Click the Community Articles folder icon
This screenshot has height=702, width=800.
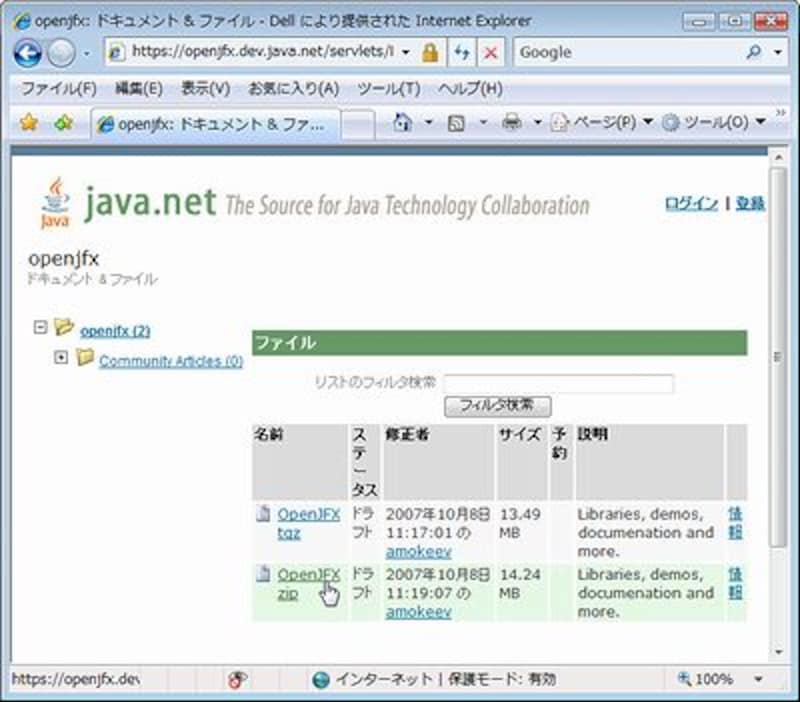85,357
